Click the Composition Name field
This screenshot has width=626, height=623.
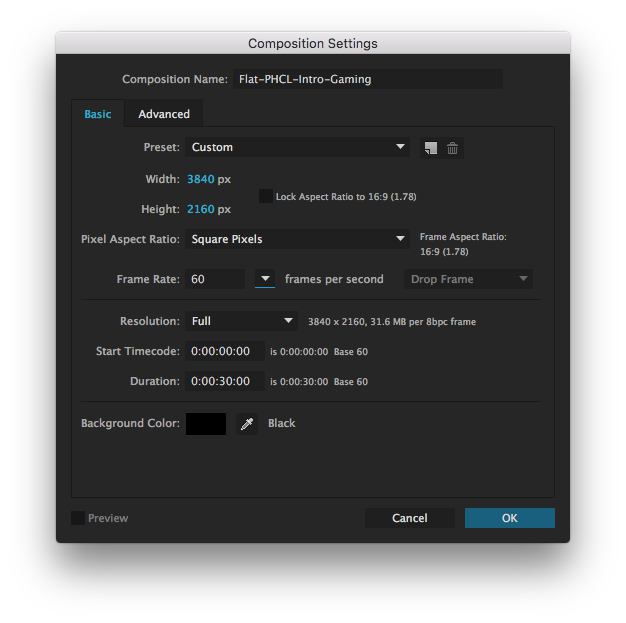tap(368, 79)
